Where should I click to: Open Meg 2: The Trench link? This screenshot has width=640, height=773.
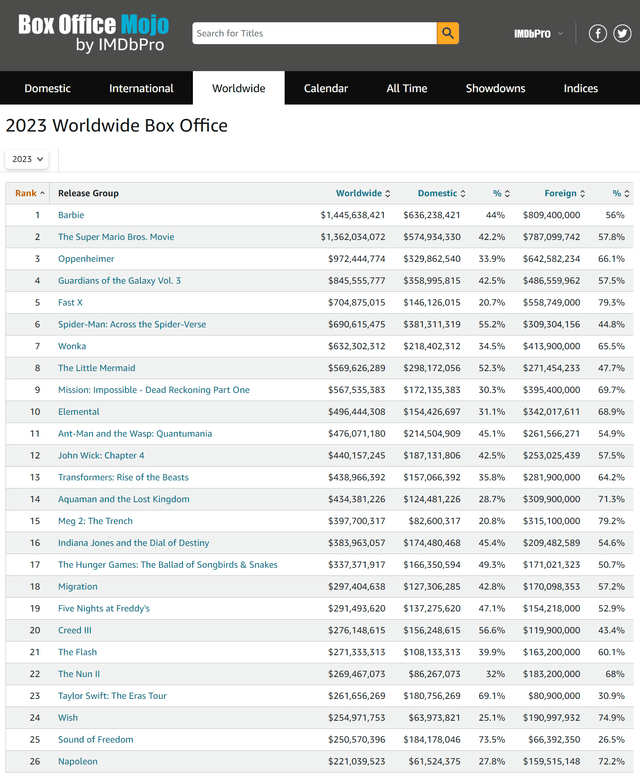pyautogui.click(x=95, y=521)
